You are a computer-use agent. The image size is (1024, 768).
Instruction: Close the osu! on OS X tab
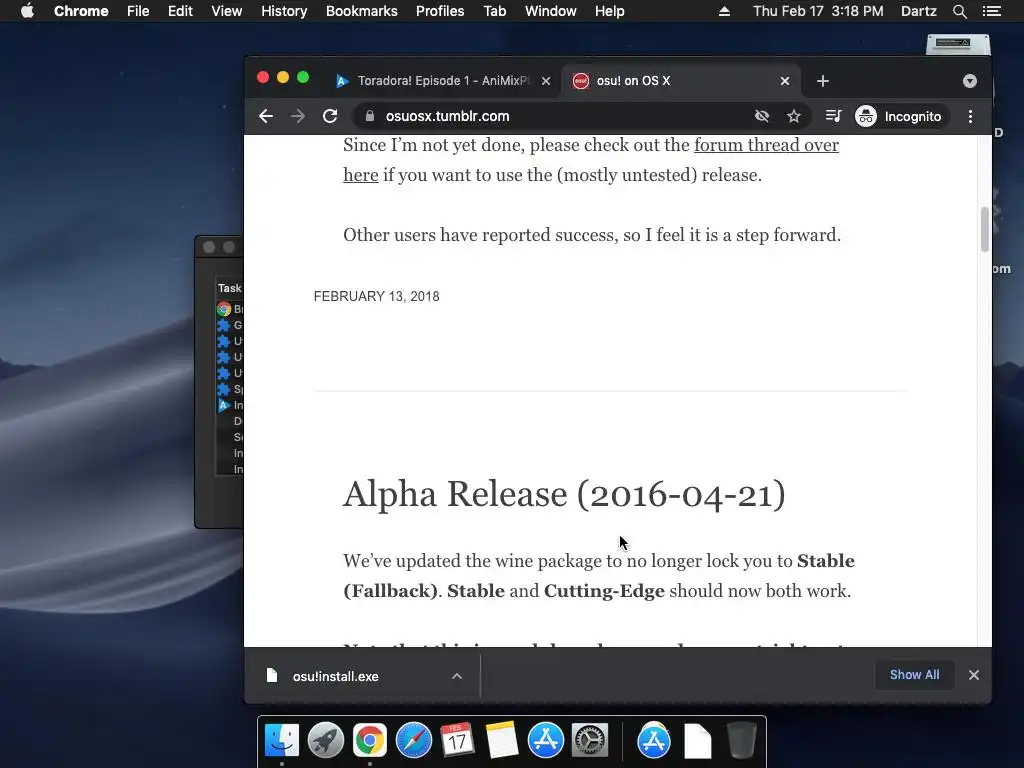point(785,81)
